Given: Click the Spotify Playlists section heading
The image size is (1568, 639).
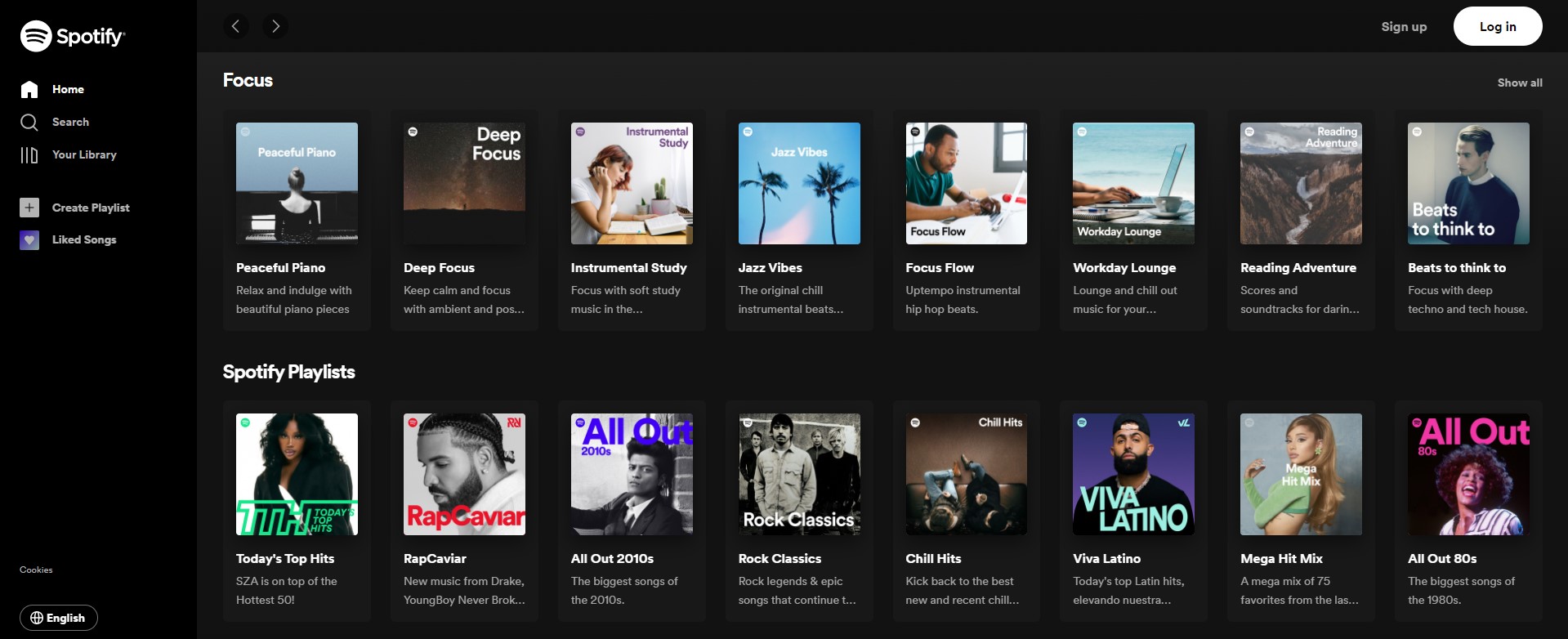Looking at the screenshot, I should (288, 372).
